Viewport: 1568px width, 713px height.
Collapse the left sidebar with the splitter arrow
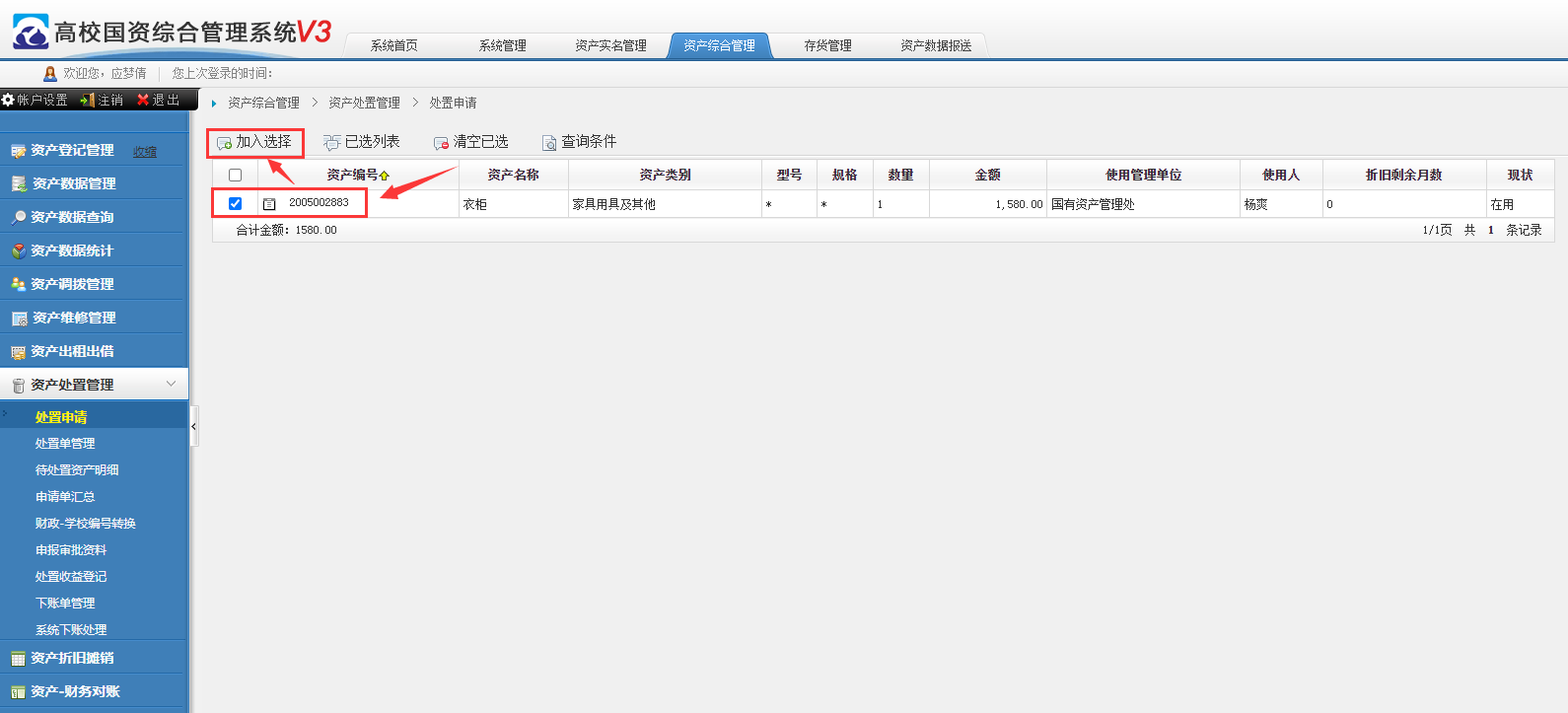(x=194, y=427)
